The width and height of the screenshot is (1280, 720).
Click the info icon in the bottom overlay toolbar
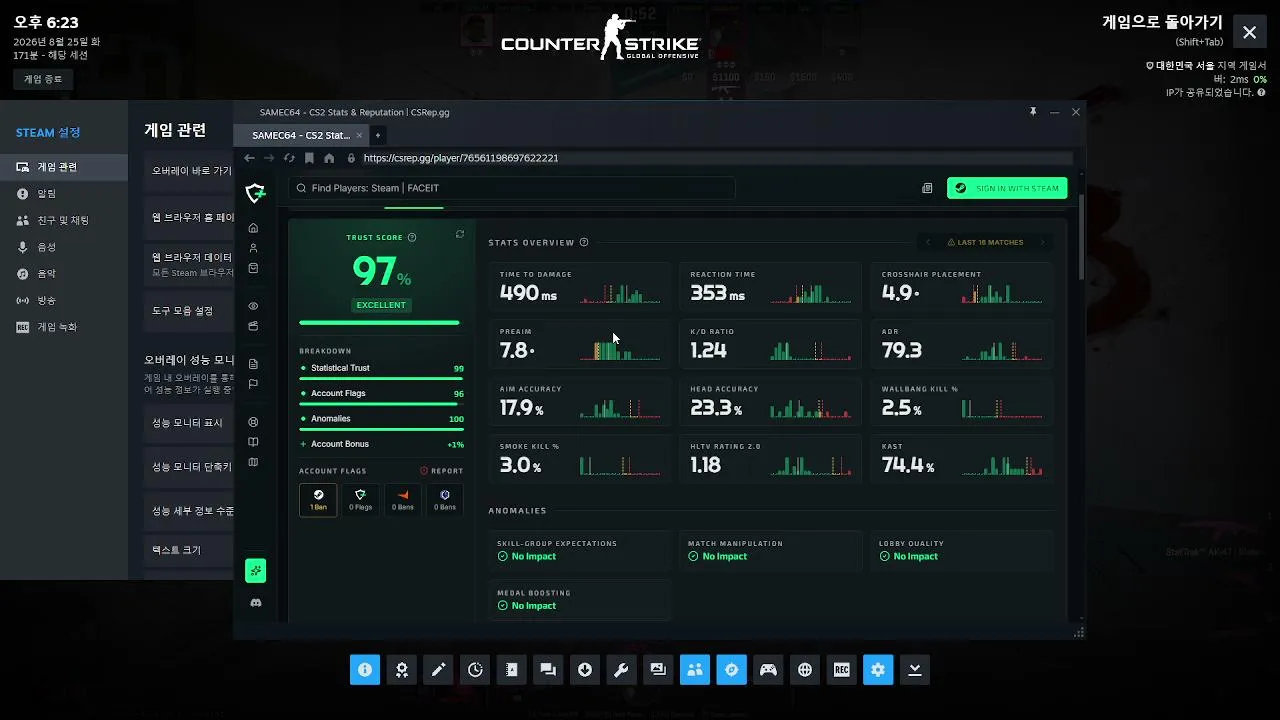pyautogui.click(x=365, y=670)
